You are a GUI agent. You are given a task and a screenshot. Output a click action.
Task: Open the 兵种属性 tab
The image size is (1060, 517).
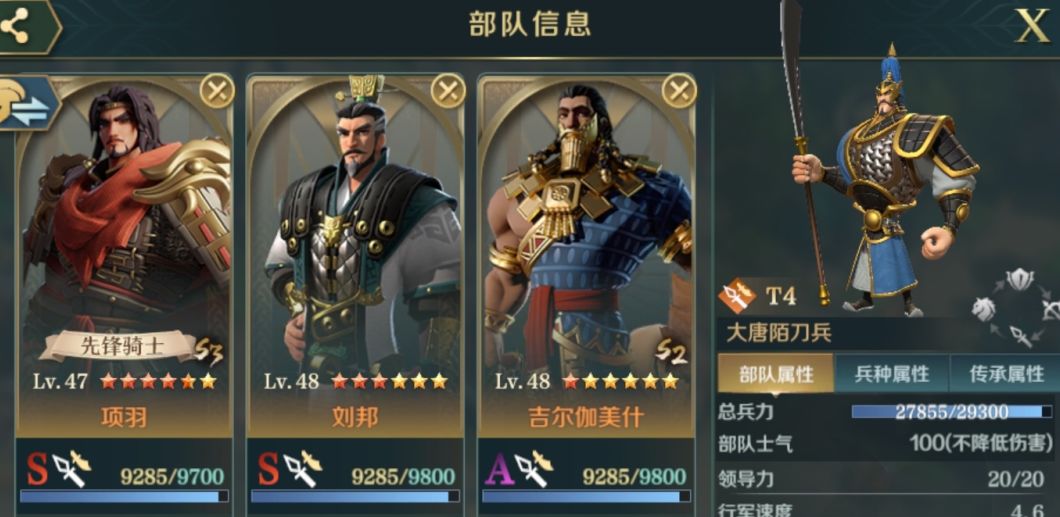click(x=892, y=374)
